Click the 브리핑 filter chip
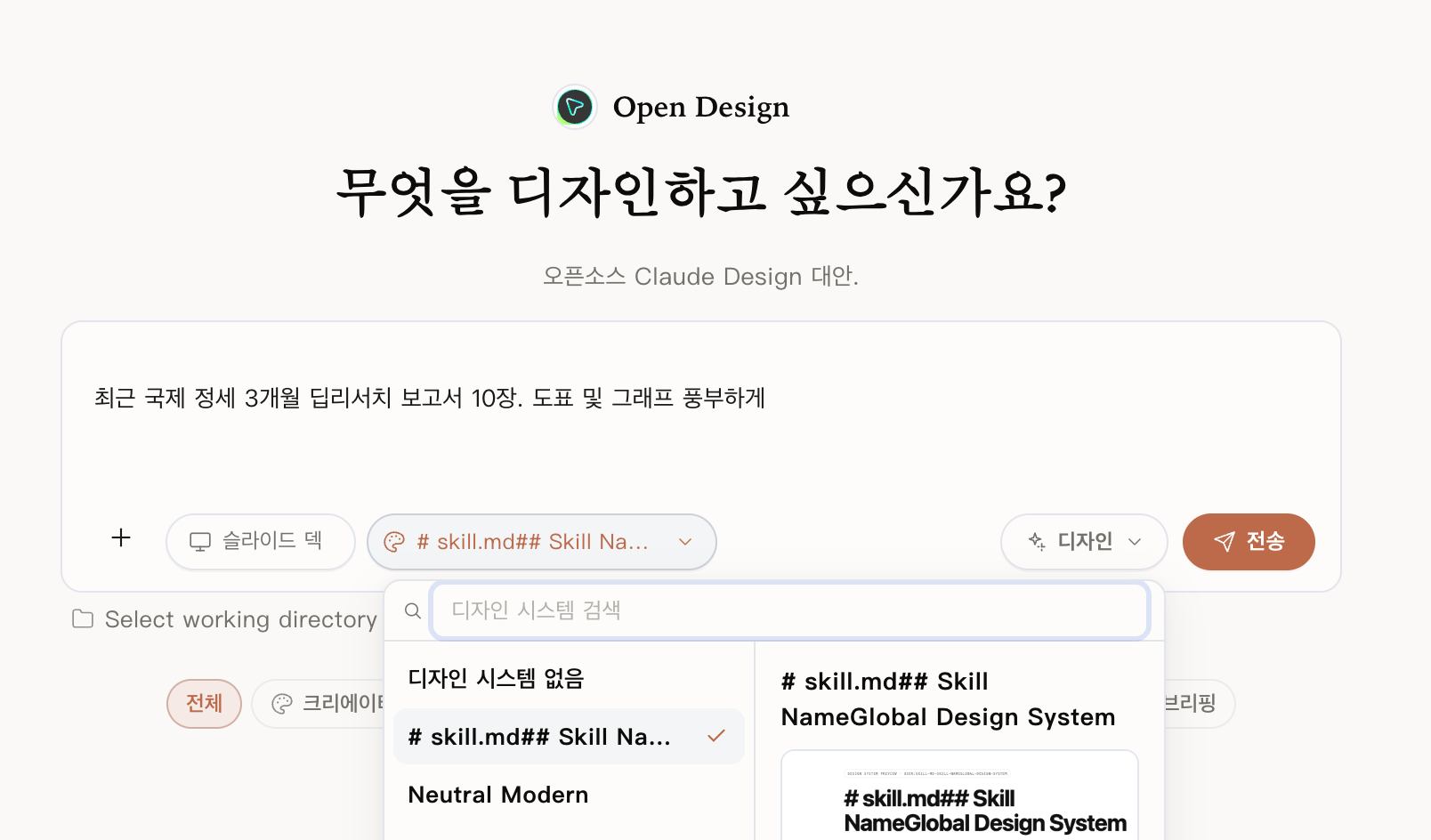1431x840 pixels. click(x=1198, y=704)
